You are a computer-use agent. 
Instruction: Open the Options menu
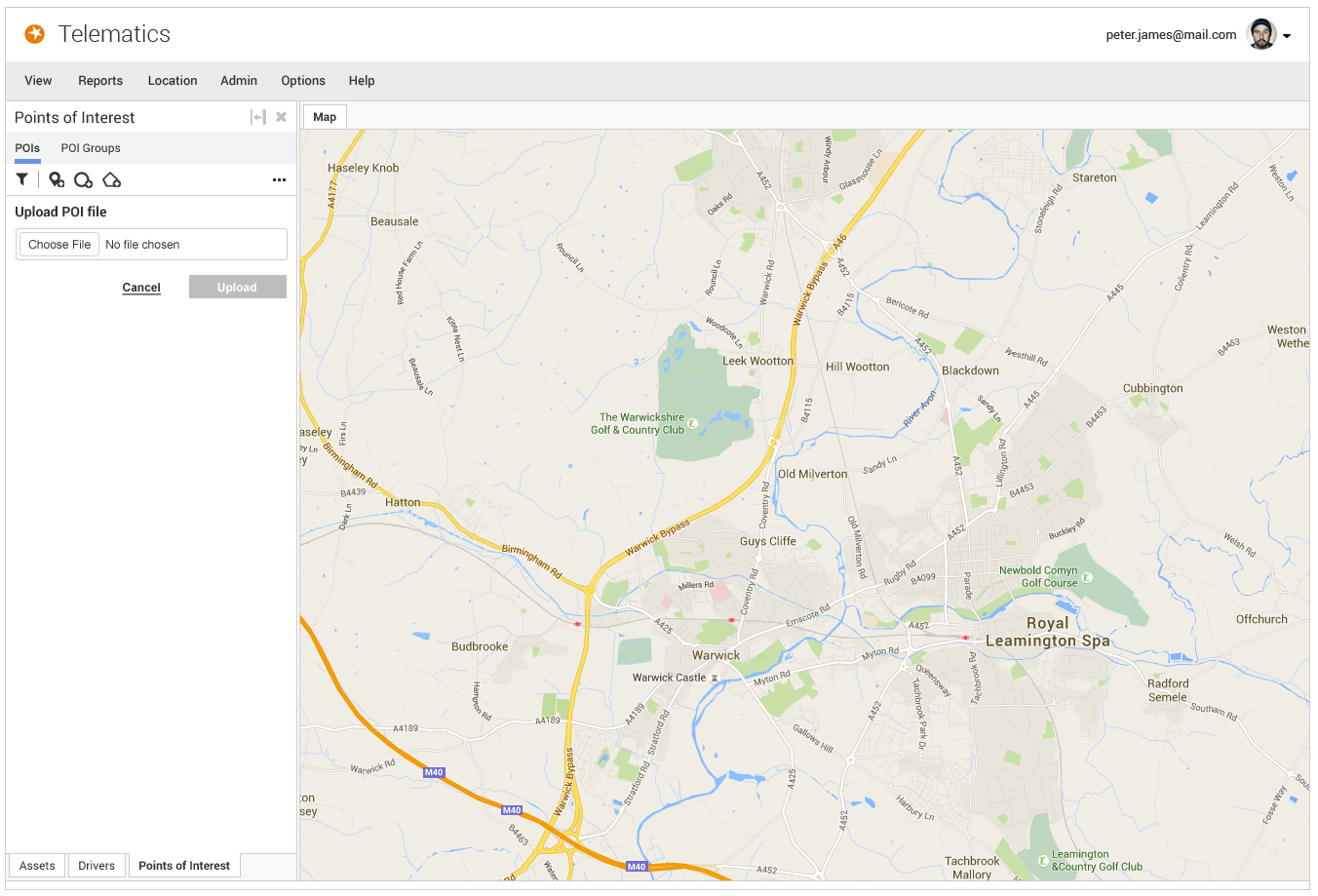(x=303, y=81)
